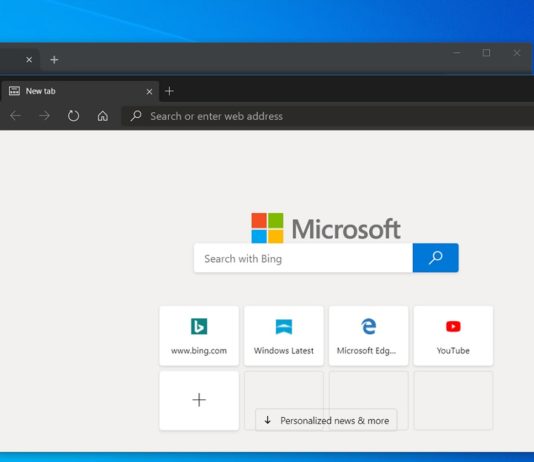
Task: Close the tab in the background window
Action: 29,60
